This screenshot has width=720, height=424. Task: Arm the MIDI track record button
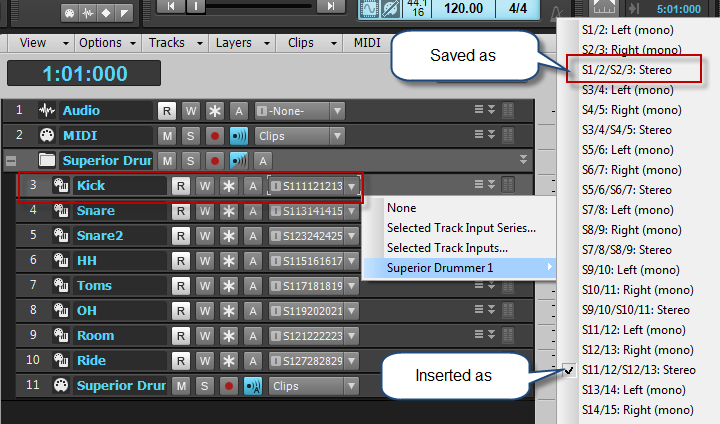pyautogui.click(x=214, y=135)
